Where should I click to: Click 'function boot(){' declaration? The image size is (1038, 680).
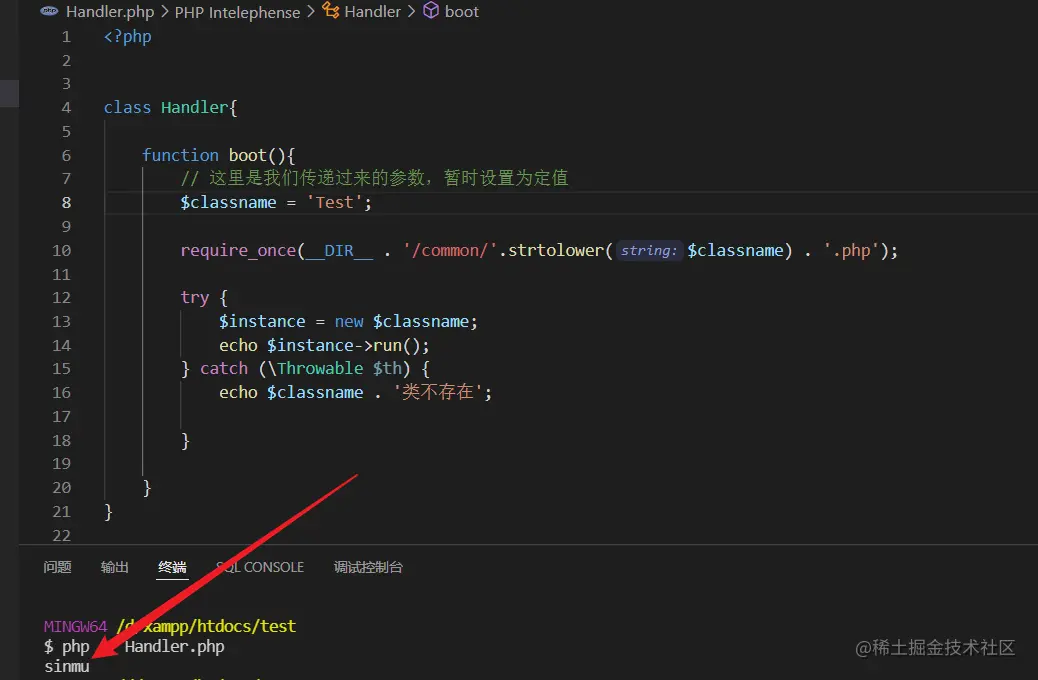(x=218, y=156)
